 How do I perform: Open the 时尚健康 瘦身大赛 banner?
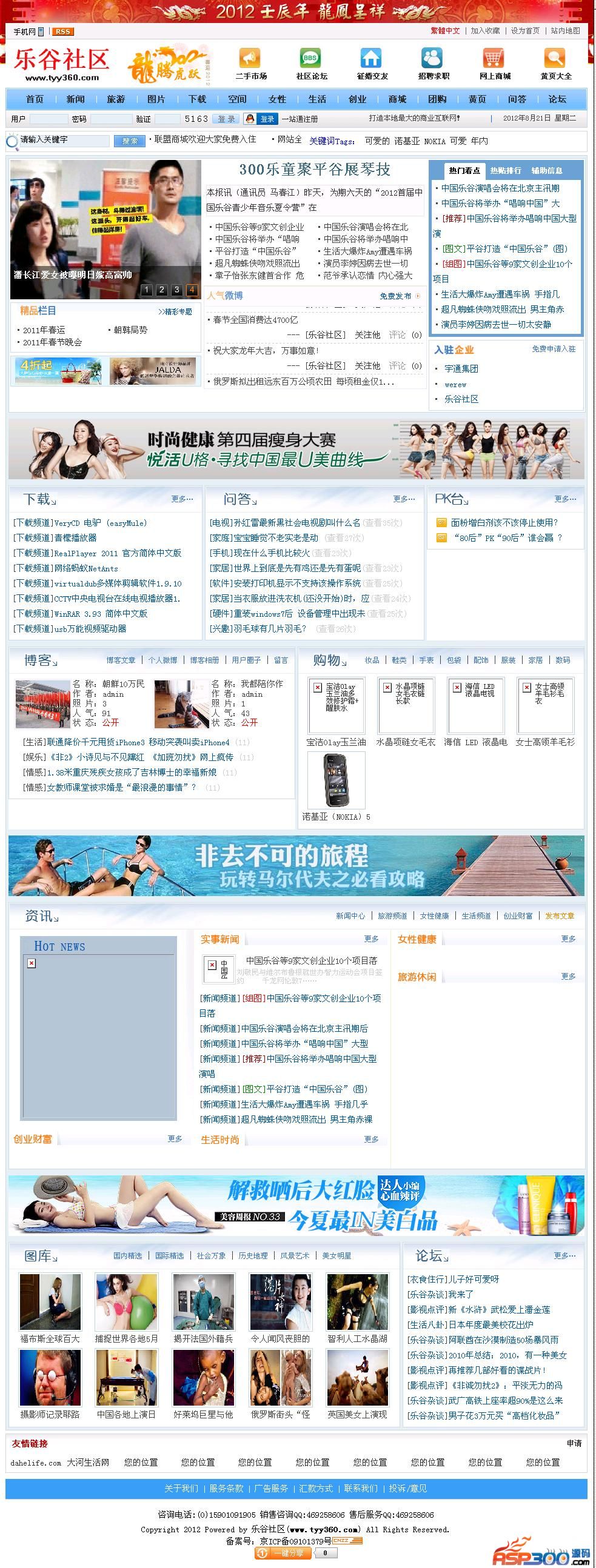[296, 448]
